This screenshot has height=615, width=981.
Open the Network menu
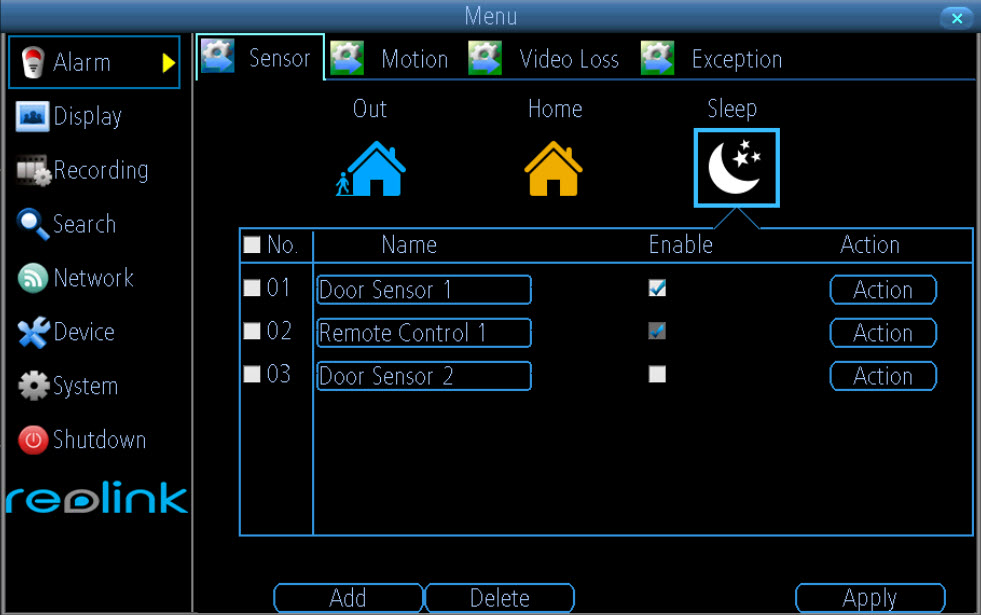(94, 278)
